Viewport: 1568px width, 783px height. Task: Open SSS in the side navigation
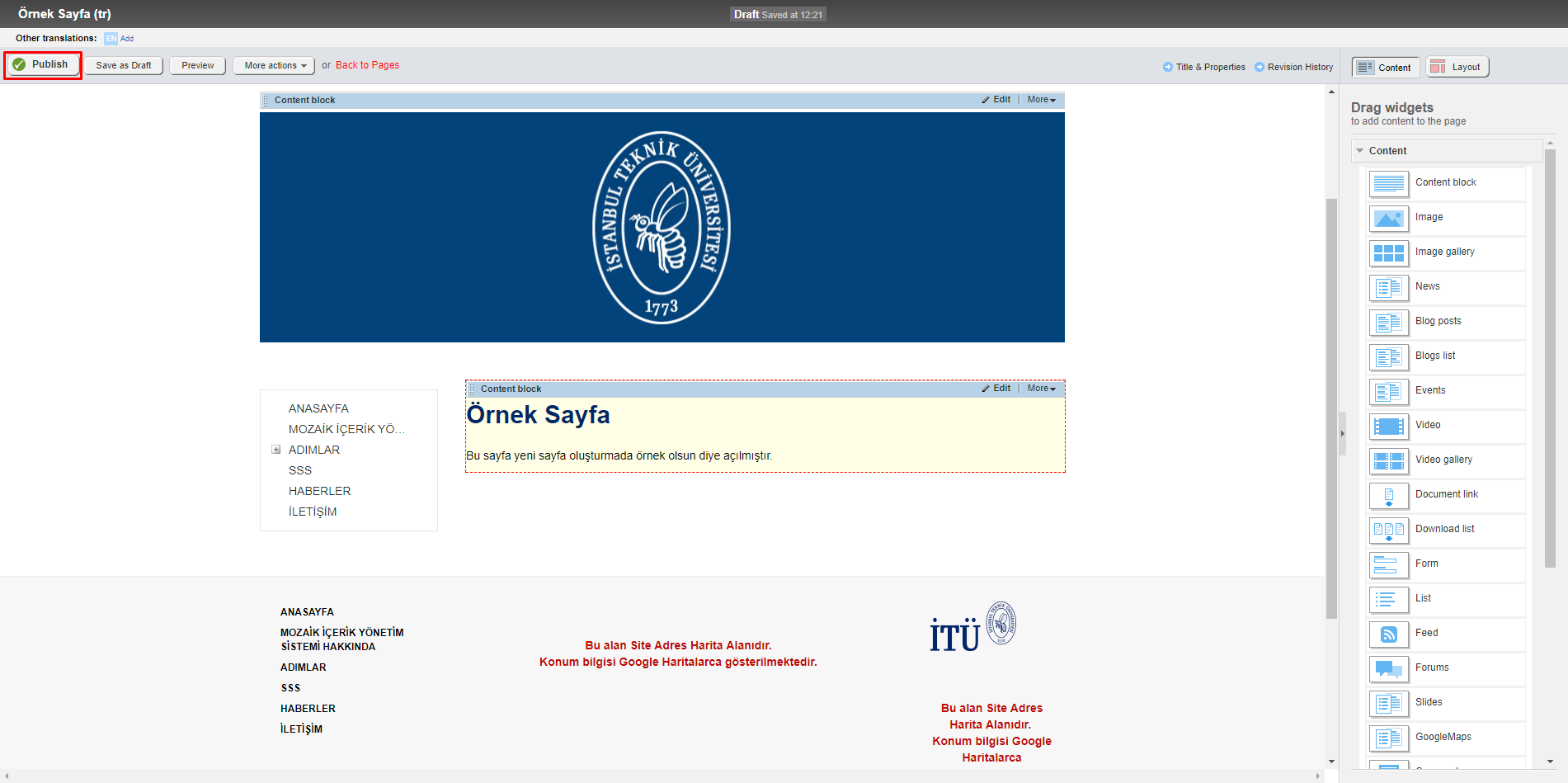coord(300,470)
